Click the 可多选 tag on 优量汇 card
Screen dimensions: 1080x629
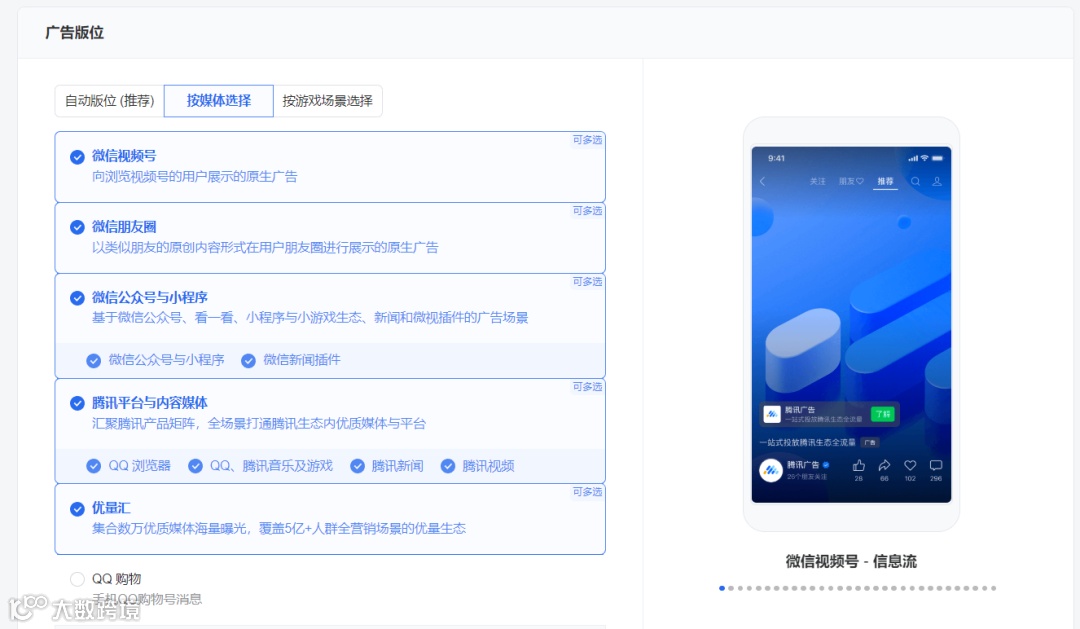click(x=588, y=492)
